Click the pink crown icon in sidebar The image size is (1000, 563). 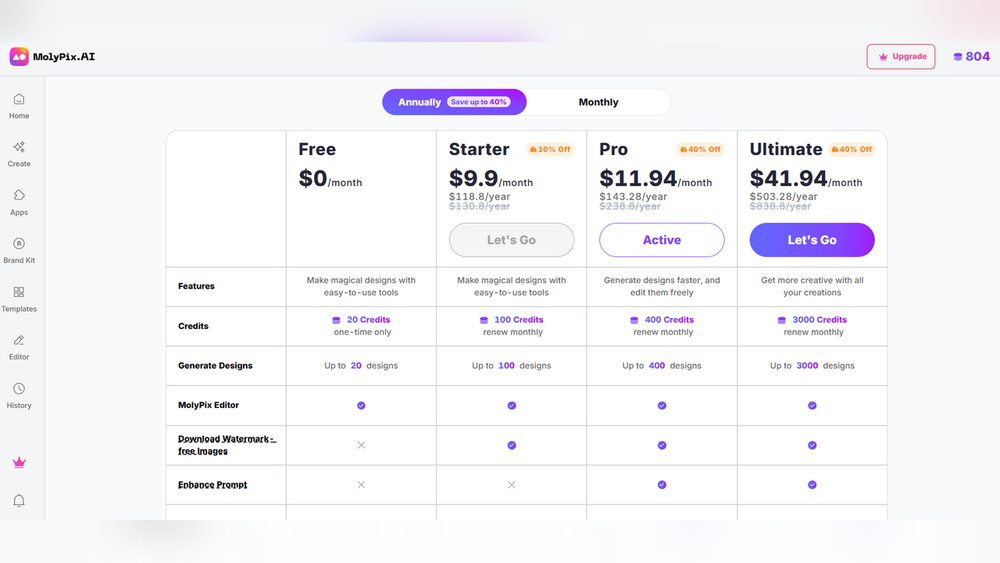[19, 462]
